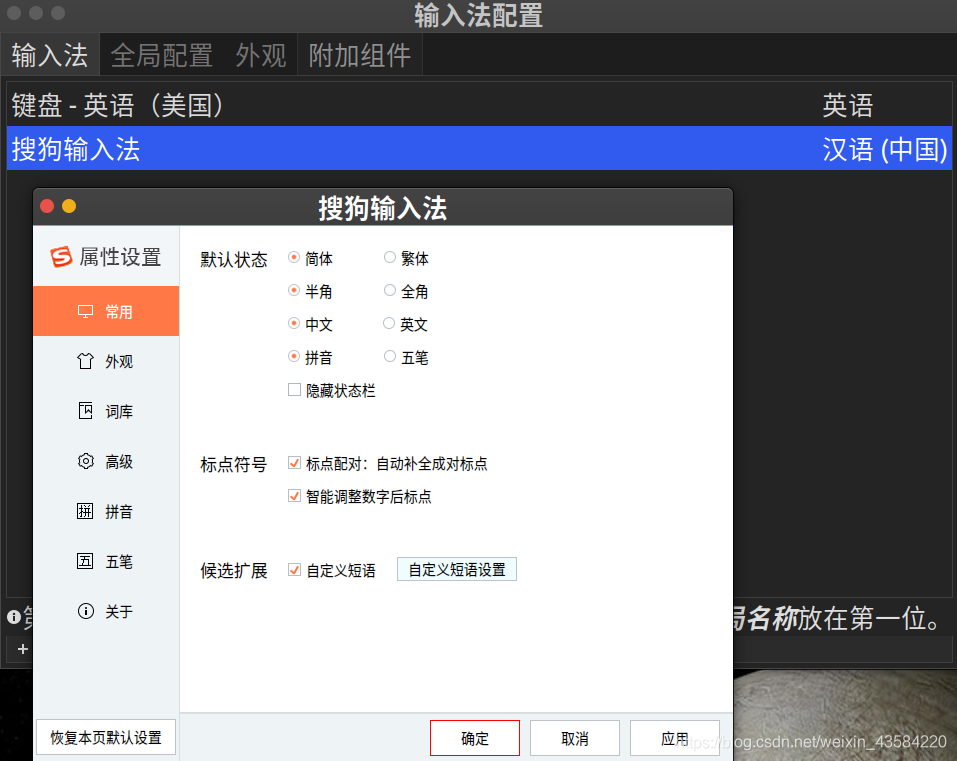Select the 拼音 radio button in 默认状态
Image resolution: width=957 pixels, height=761 pixels.
point(294,356)
